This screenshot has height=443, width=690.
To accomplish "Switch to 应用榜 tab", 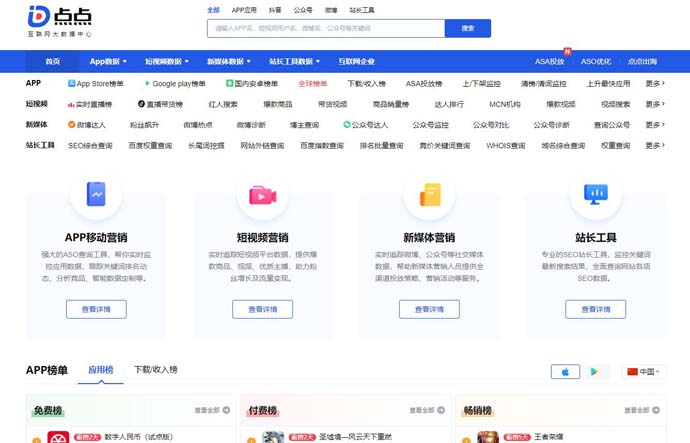I will click(x=101, y=370).
